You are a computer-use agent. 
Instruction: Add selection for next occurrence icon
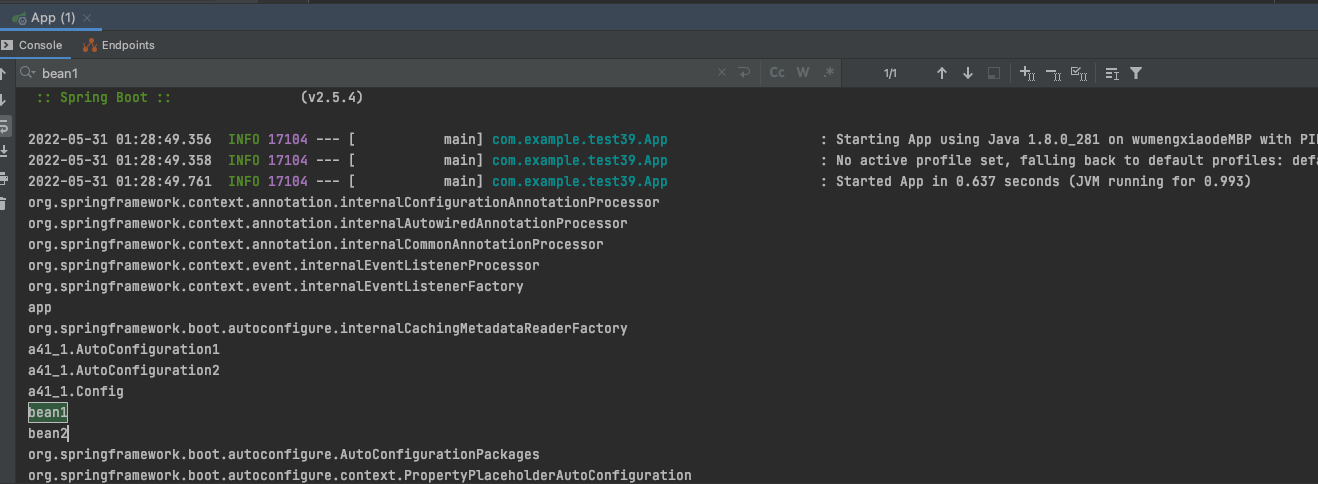click(x=1027, y=73)
